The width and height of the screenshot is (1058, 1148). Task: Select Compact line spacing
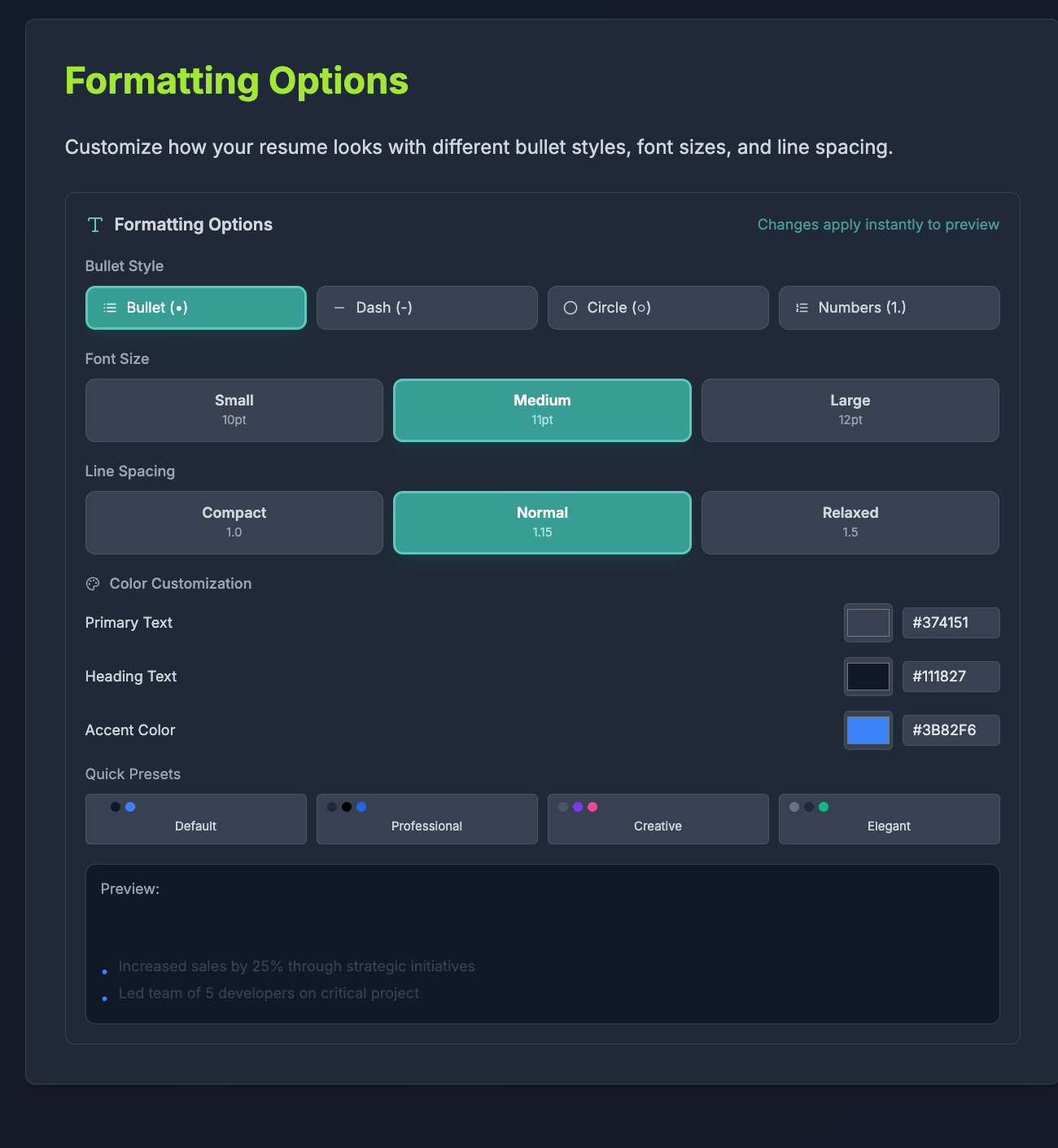point(234,522)
